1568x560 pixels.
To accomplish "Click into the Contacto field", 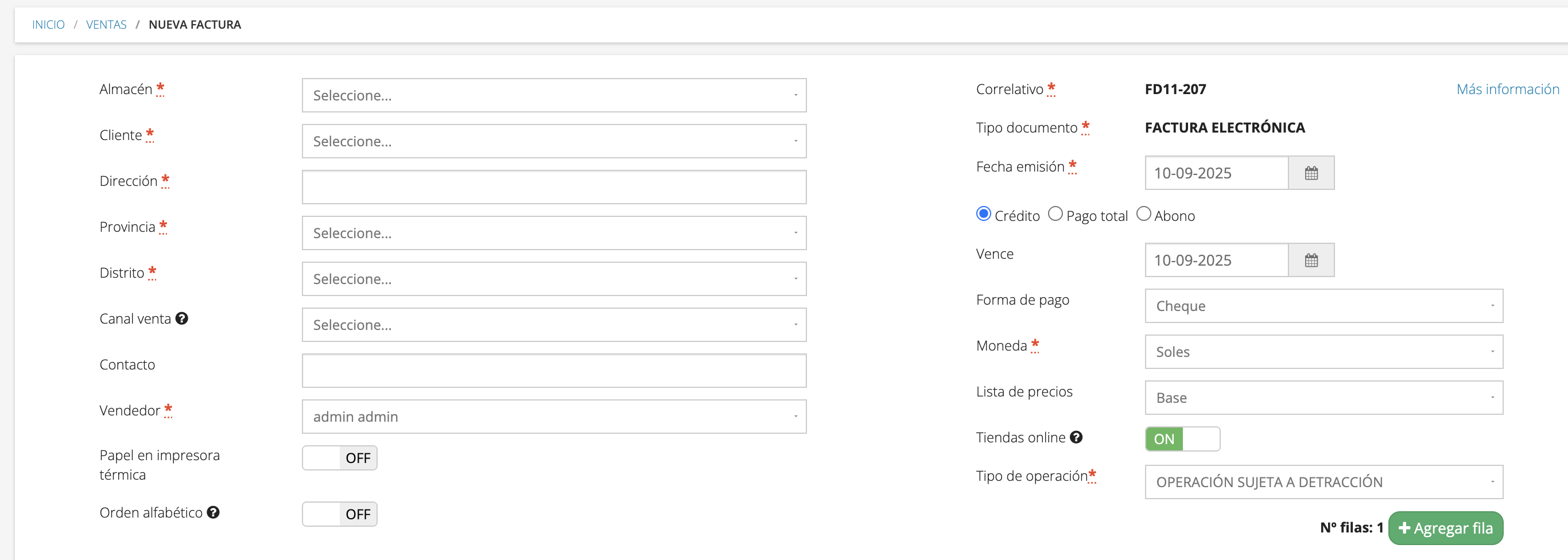I will pyautogui.click(x=554, y=371).
